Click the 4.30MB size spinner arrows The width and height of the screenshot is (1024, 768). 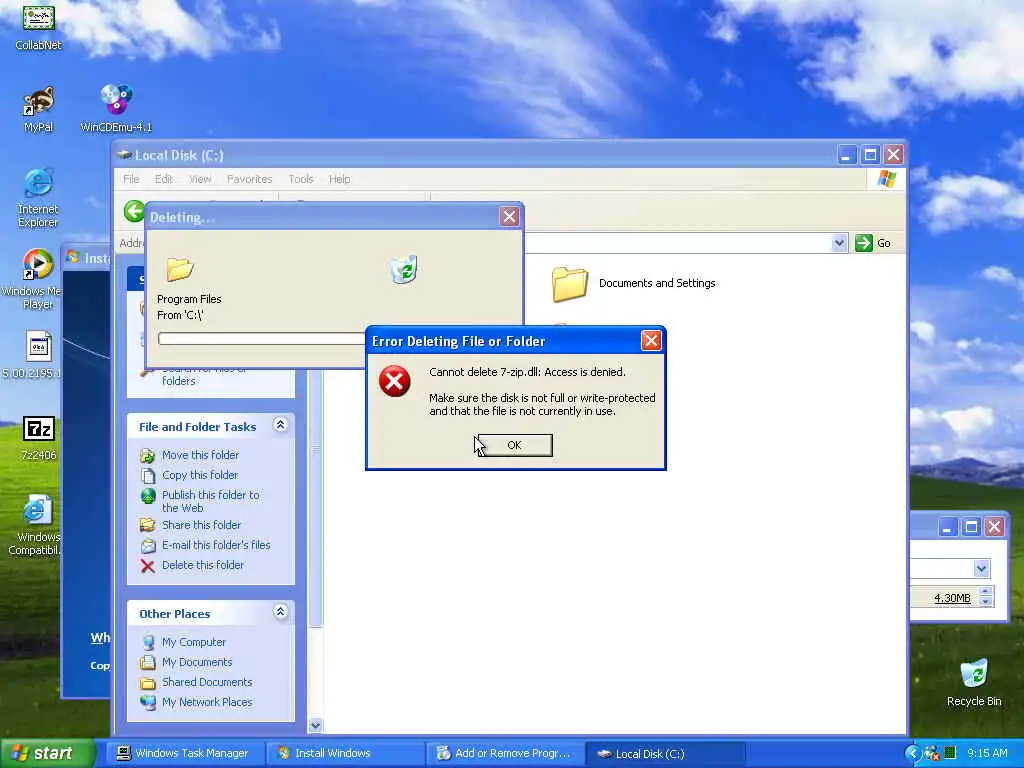pyautogui.click(x=986, y=596)
